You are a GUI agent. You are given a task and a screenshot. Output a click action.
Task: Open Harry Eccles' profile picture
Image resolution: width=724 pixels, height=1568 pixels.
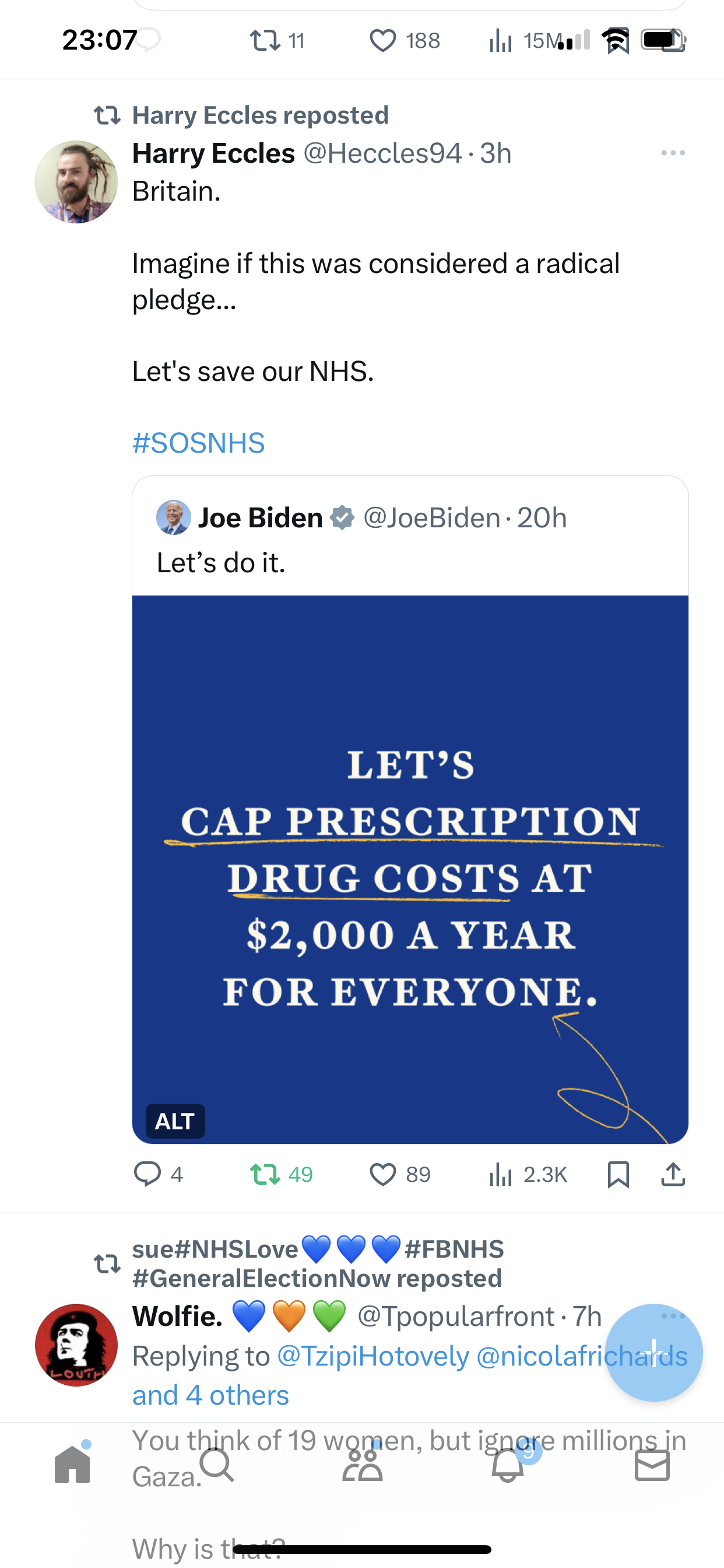77,182
